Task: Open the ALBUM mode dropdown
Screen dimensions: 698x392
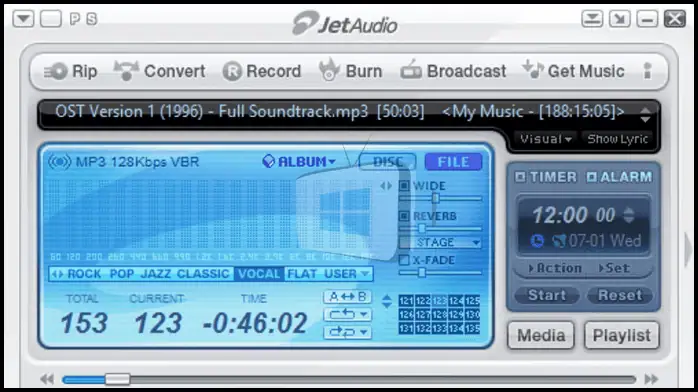Action: pyautogui.click(x=299, y=162)
